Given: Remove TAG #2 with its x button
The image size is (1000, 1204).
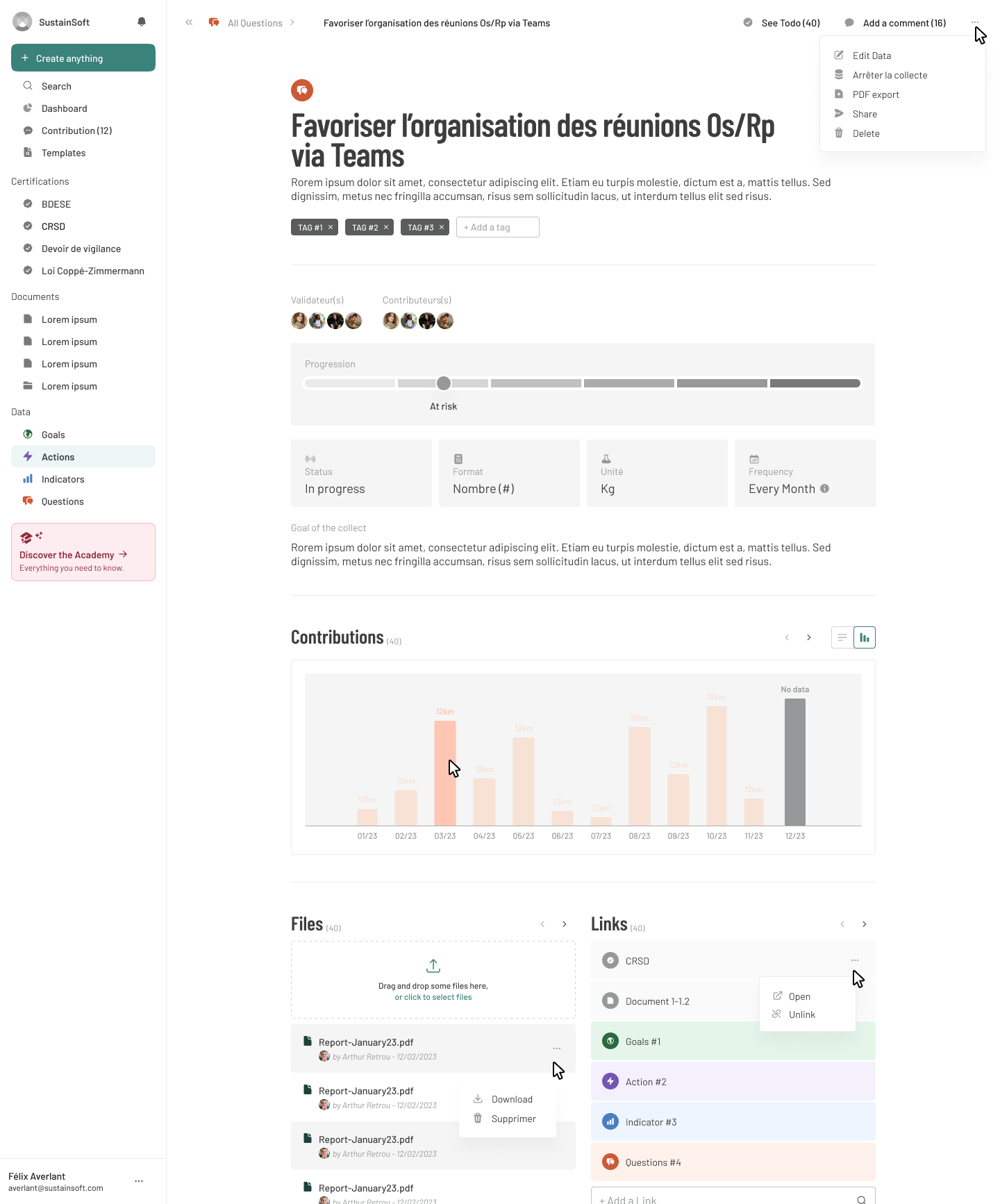Looking at the screenshot, I should click(x=386, y=227).
